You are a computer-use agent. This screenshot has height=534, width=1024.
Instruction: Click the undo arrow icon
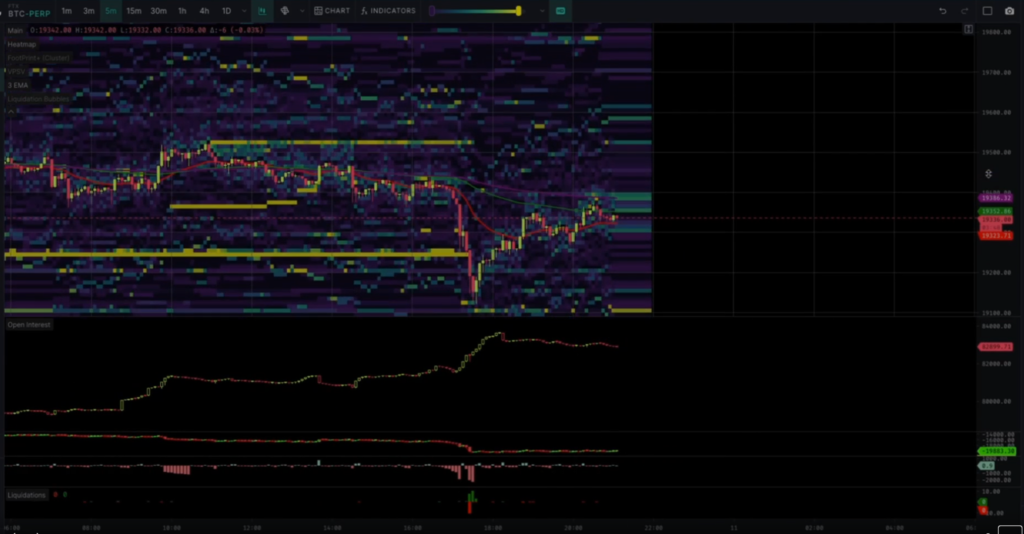pos(942,11)
